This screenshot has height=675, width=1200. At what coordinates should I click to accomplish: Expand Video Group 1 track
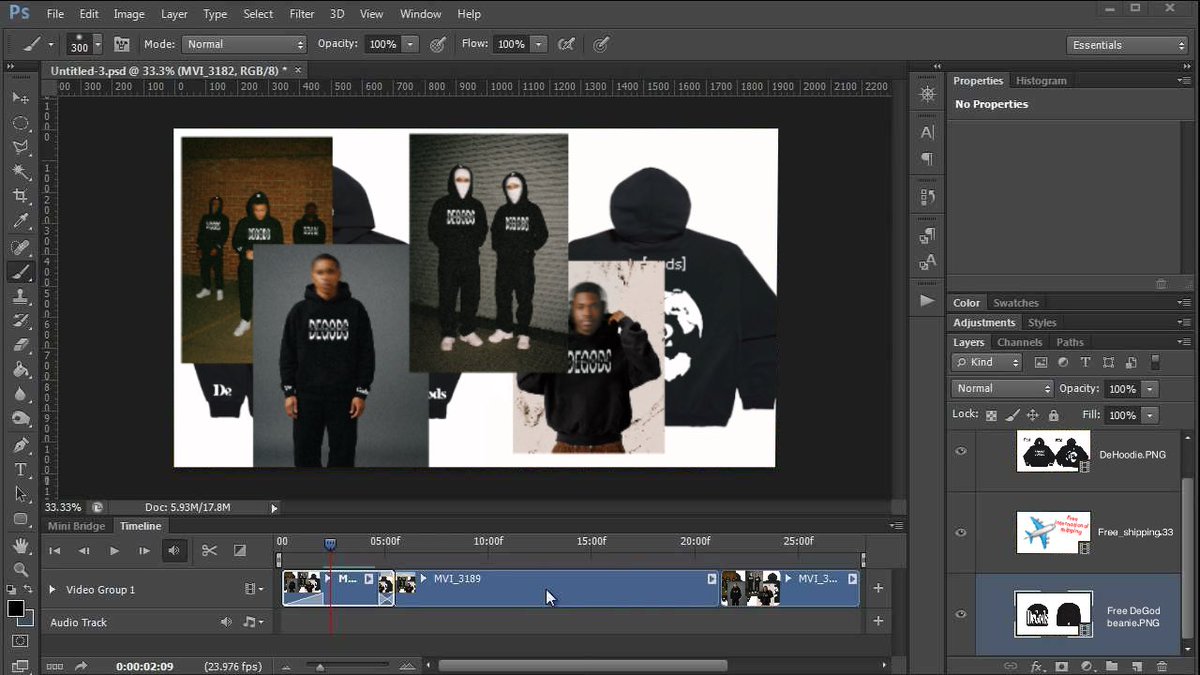pyautogui.click(x=53, y=590)
